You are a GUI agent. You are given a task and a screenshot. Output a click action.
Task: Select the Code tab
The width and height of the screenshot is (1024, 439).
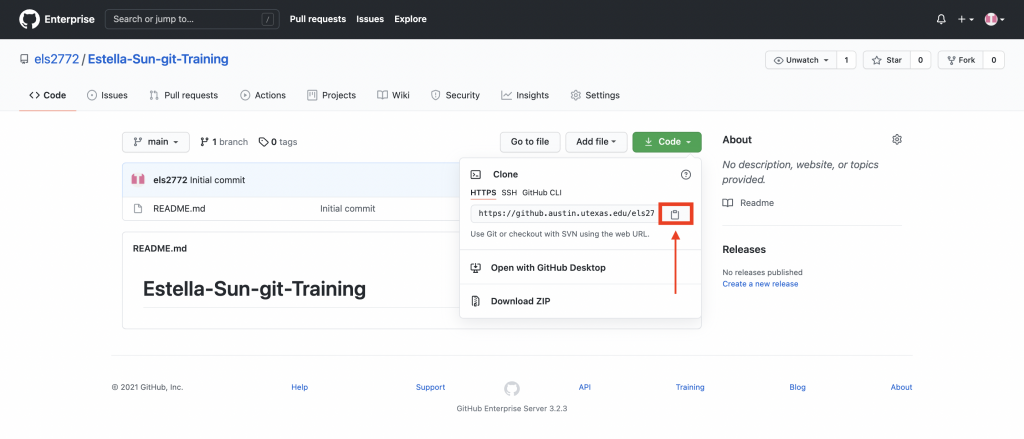(x=48, y=95)
